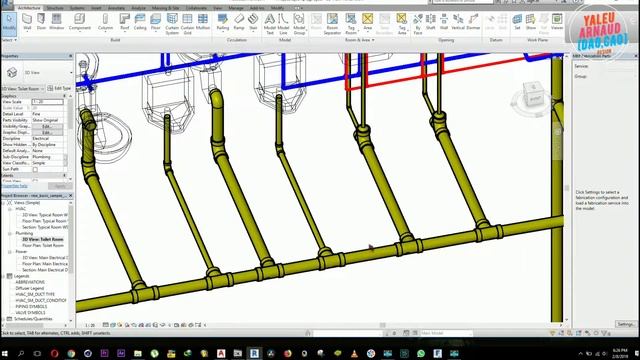This screenshot has height=360, width=640.
Task: Select the 3D View: Toilet Room item
Action: point(43,239)
